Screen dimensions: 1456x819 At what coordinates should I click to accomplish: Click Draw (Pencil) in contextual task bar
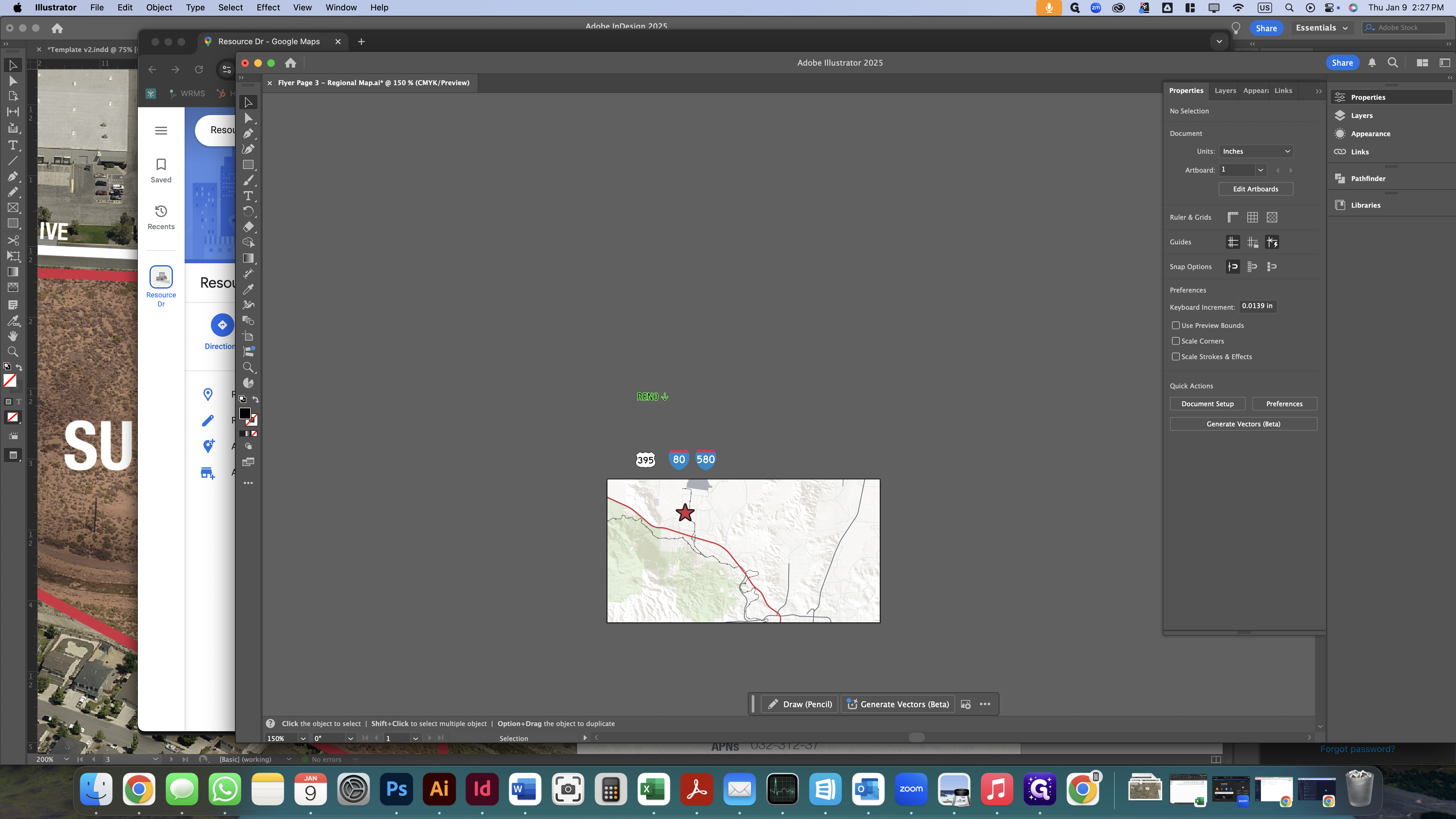point(800,704)
